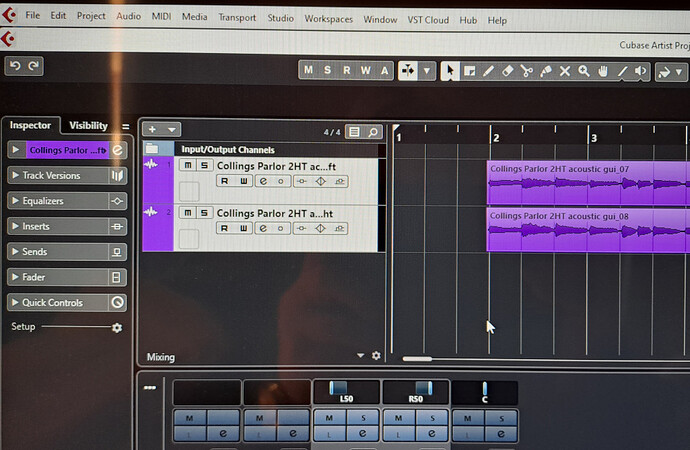Solo track 1 Collings Parlor 2HT ac...ft

204,165
